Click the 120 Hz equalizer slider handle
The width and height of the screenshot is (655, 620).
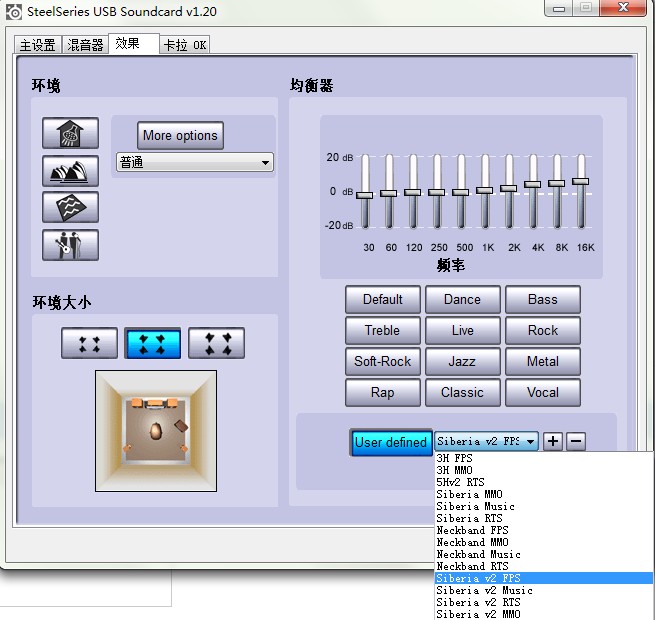[x=413, y=192]
